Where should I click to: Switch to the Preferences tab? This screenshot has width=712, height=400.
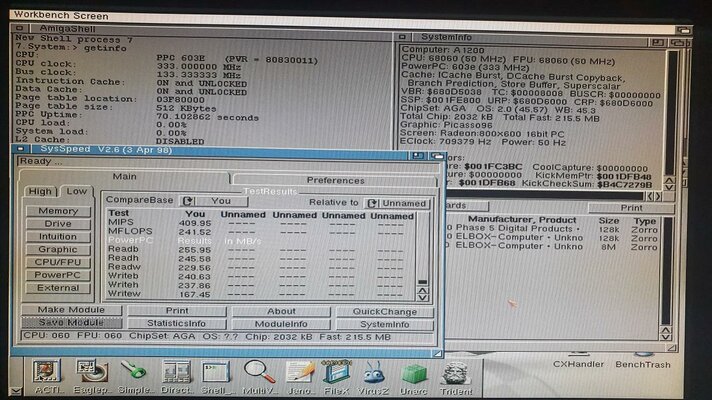[x=335, y=180]
